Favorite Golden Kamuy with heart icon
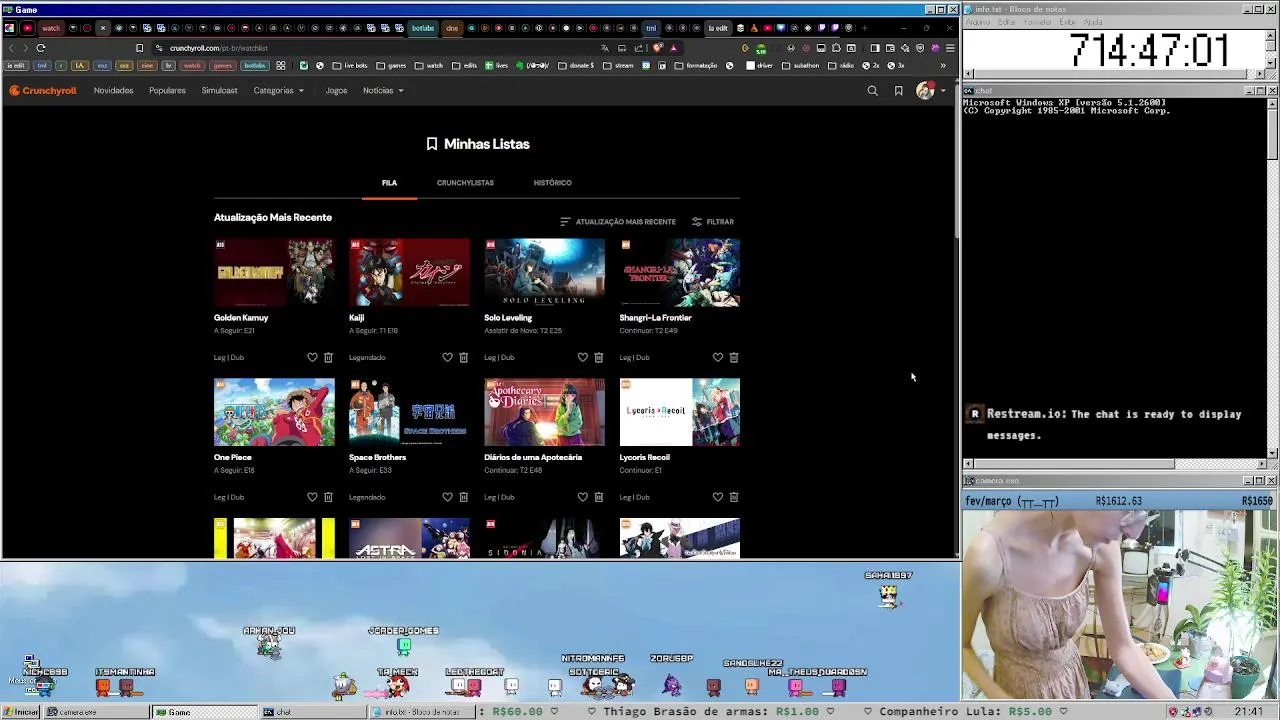The width and height of the screenshot is (1280, 720). coord(312,357)
